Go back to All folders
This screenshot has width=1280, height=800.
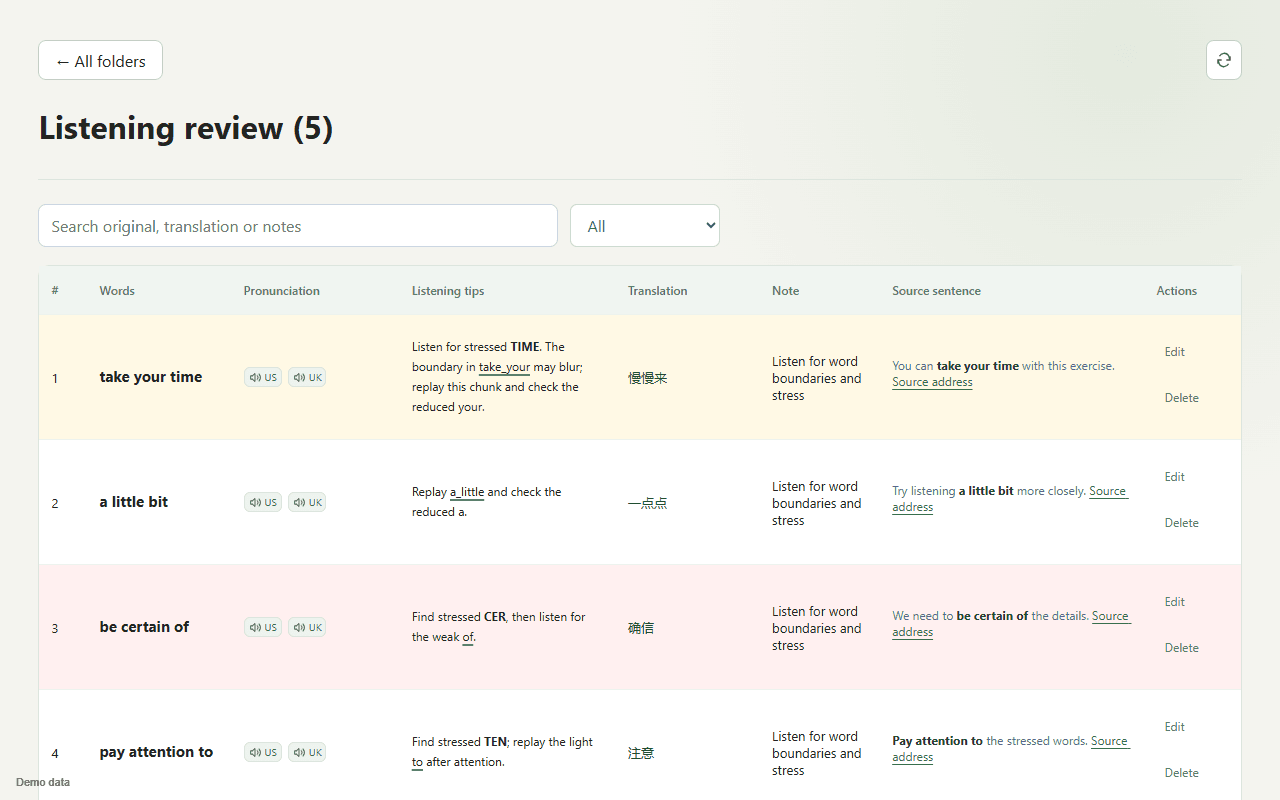coord(100,60)
